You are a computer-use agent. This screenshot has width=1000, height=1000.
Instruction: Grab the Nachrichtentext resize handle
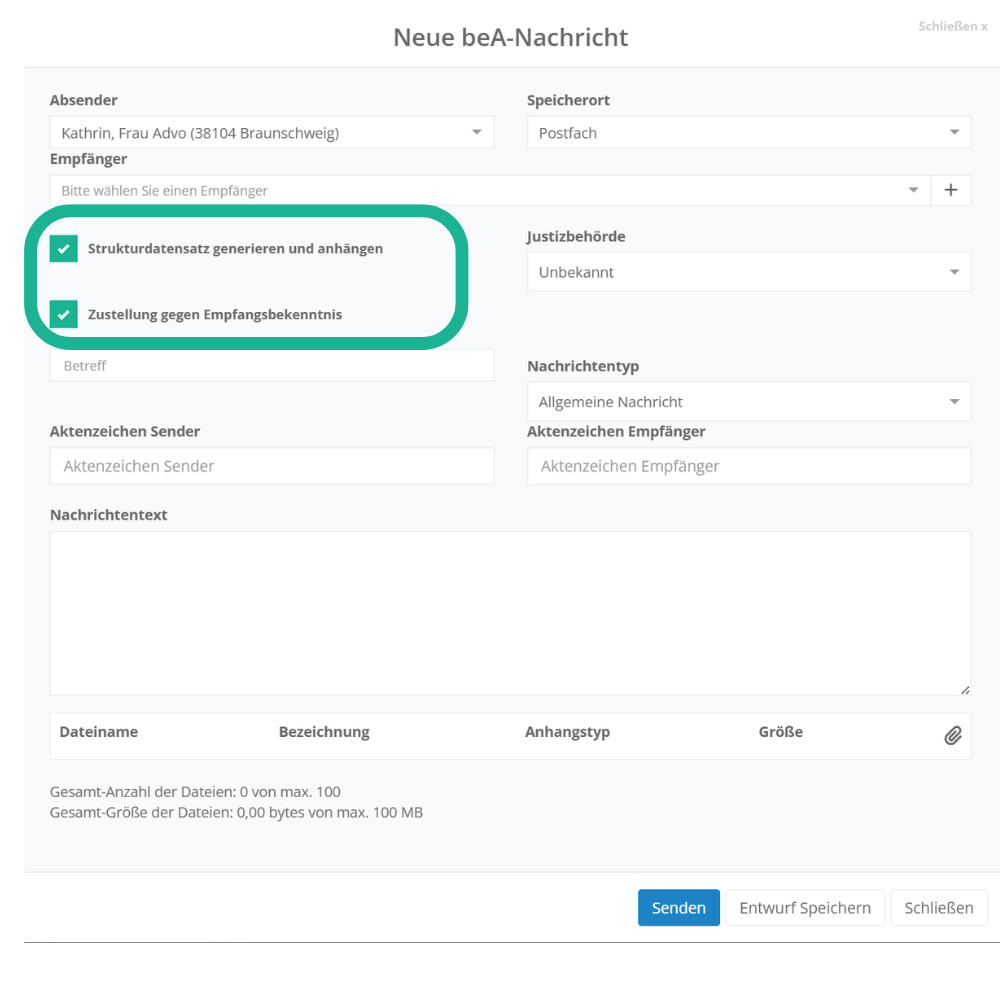[x=964, y=689]
